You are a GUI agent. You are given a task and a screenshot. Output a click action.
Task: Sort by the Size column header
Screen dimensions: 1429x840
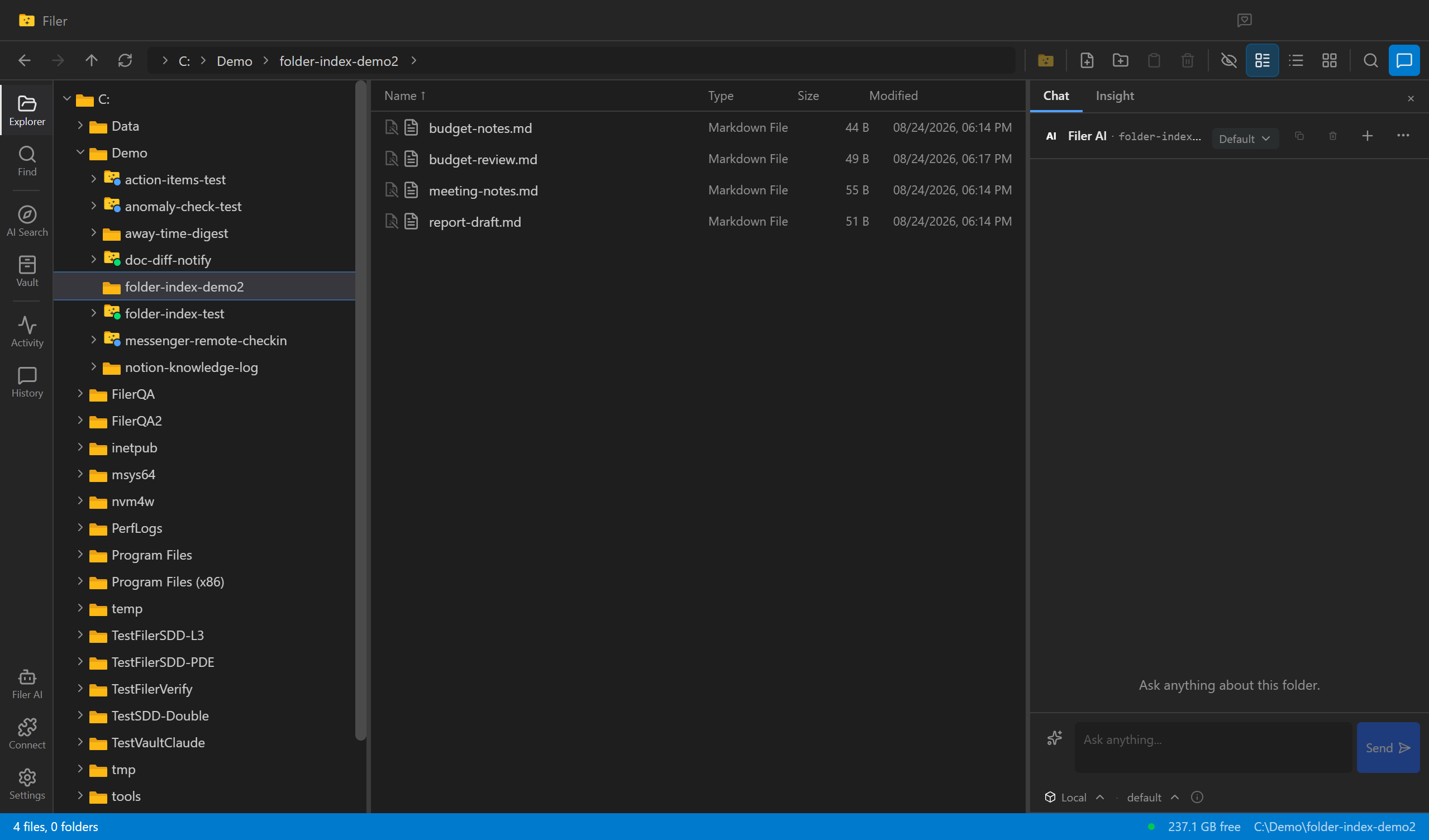point(807,96)
